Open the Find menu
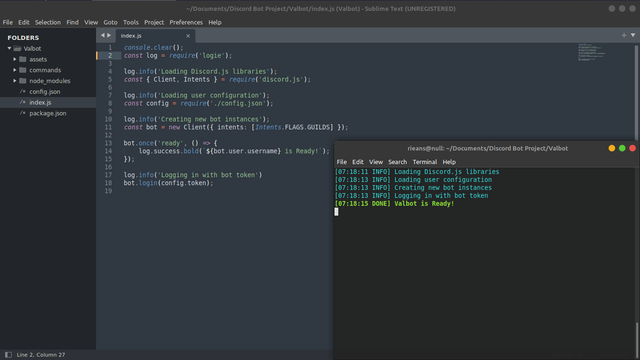 [x=73, y=22]
